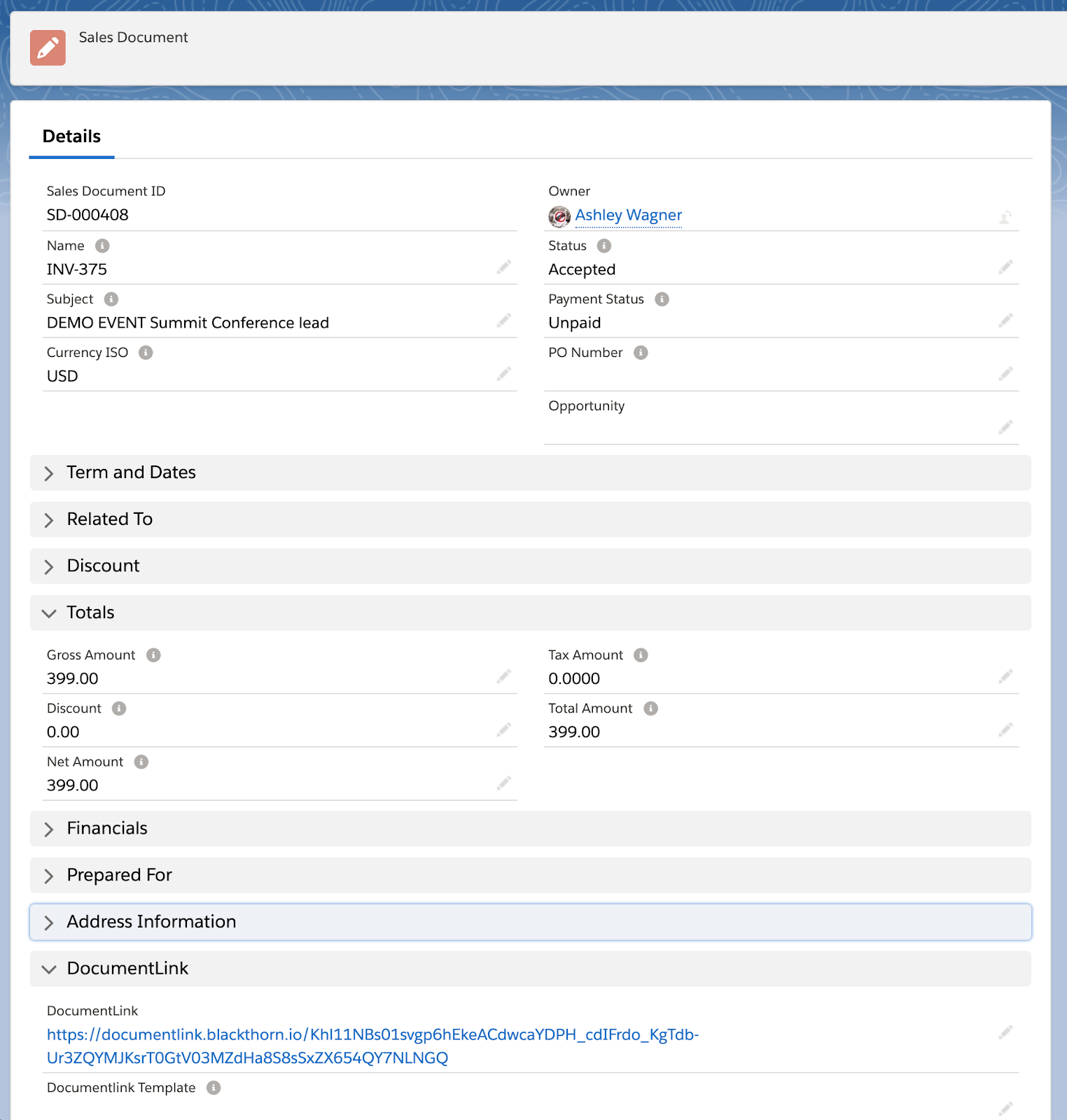1067x1120 pixels.
Task: Edit Opportunity via its pencil icon
Action: (1005, 427)
